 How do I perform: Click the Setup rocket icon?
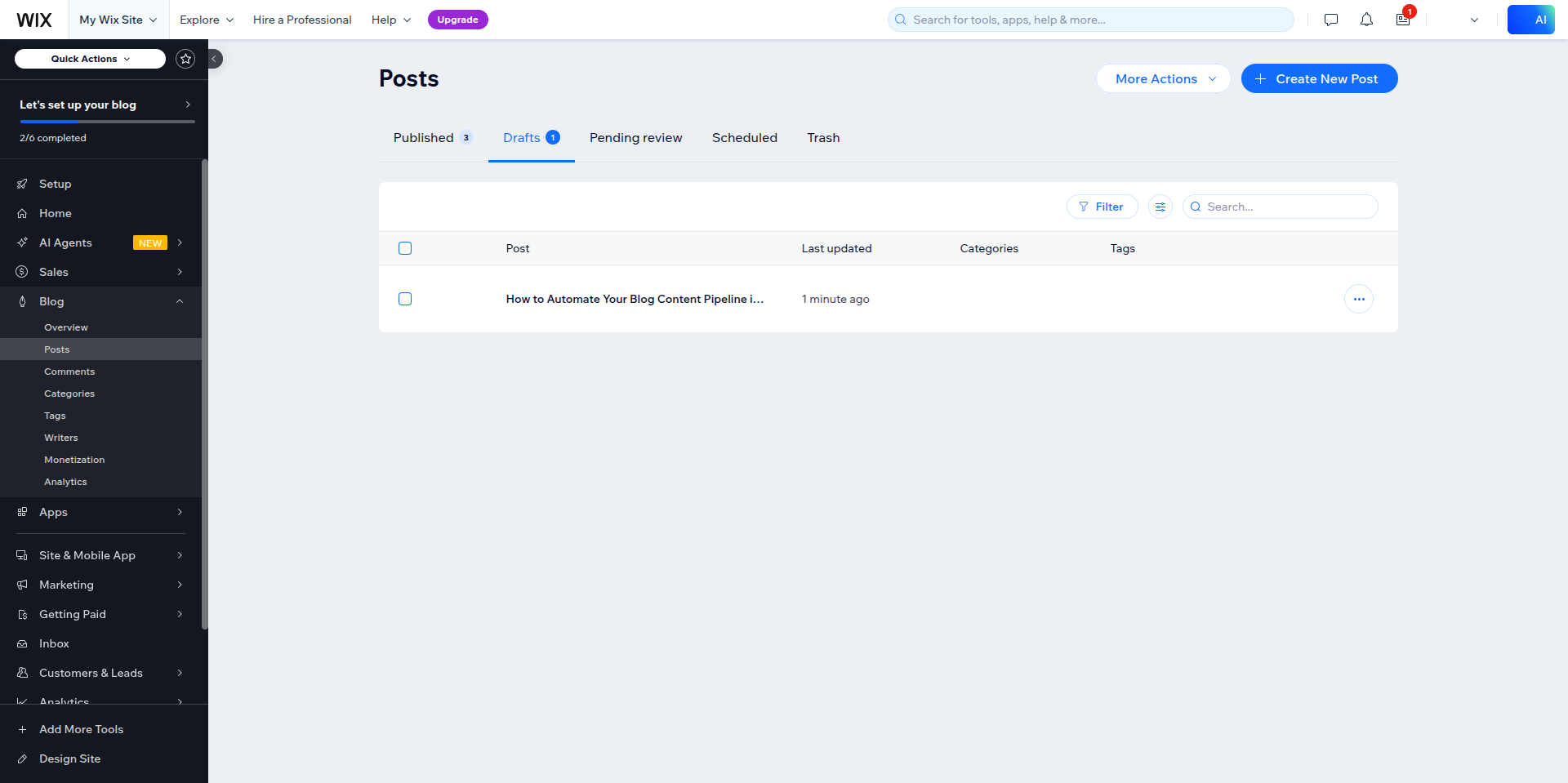coord(22,184)
